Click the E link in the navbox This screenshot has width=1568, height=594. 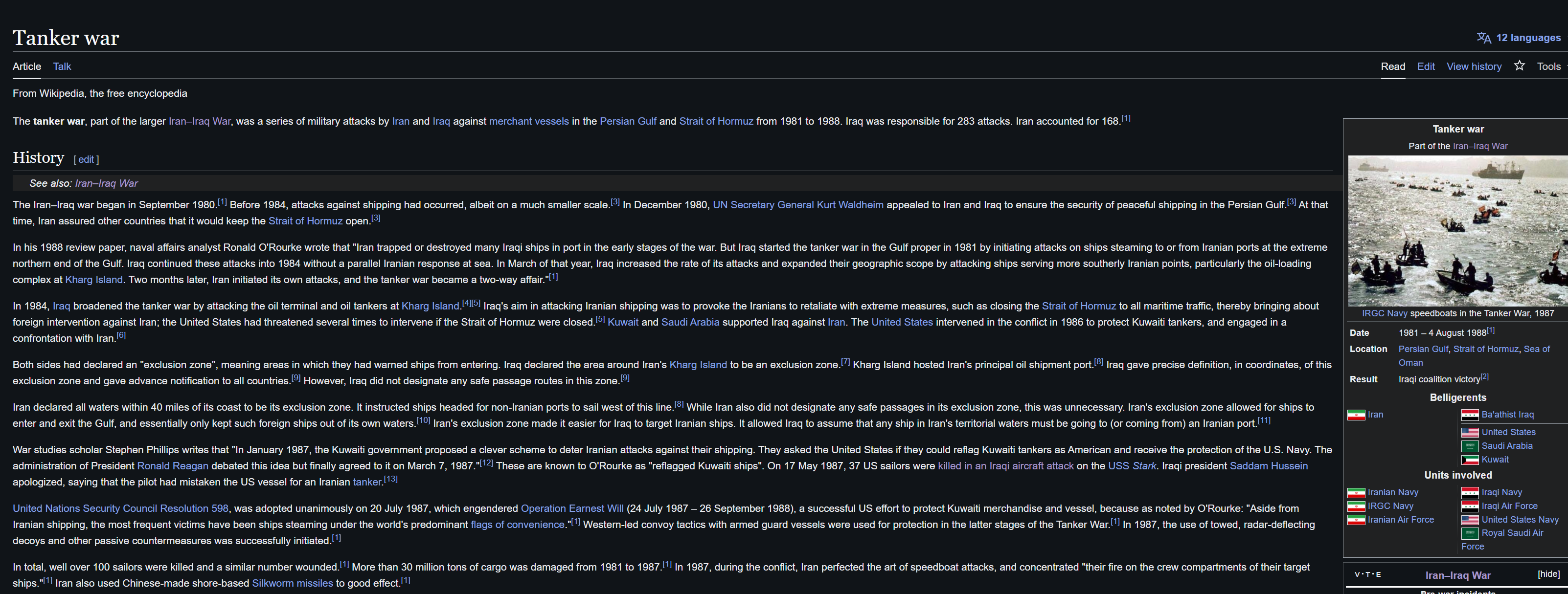pos(1378,574)
